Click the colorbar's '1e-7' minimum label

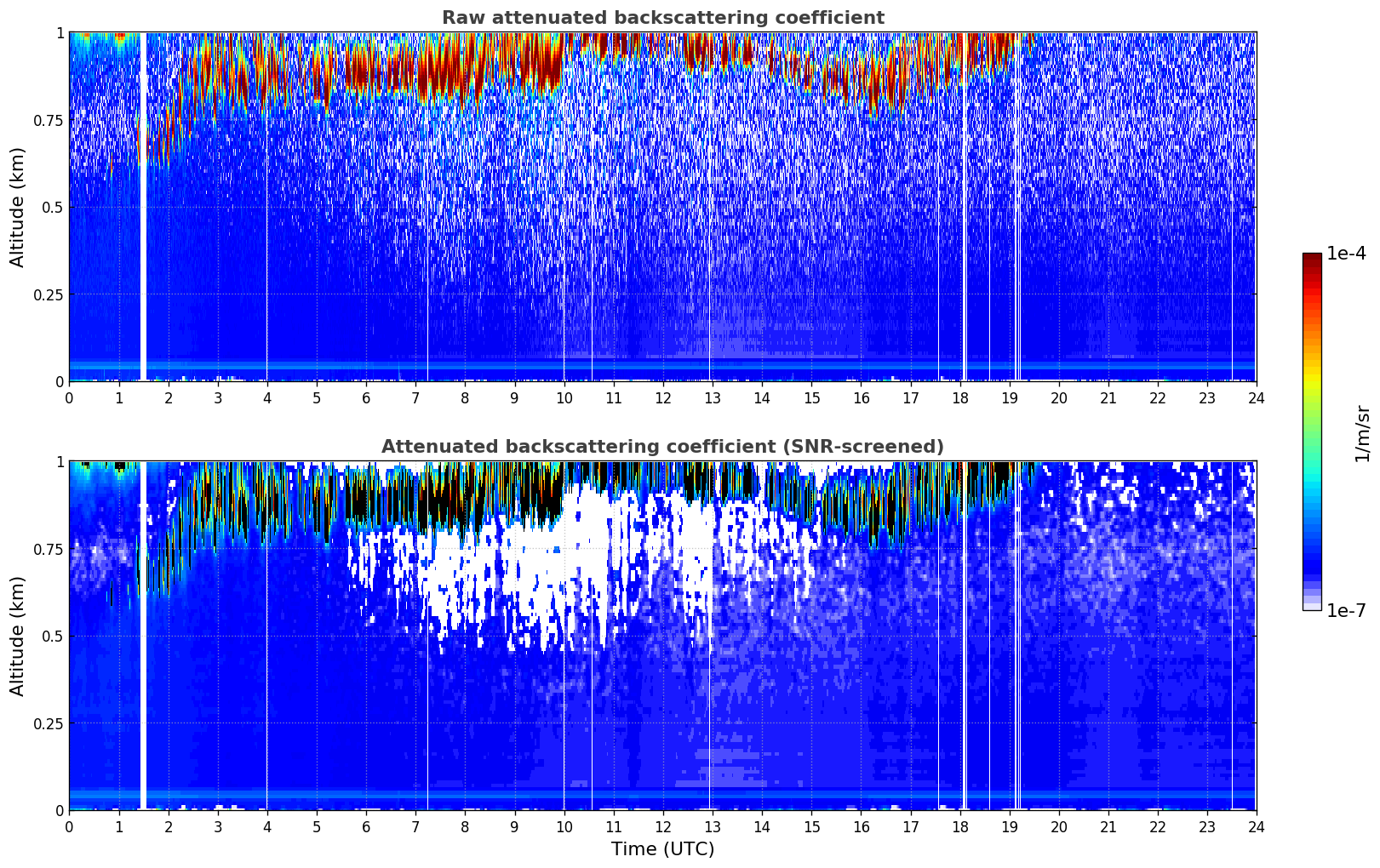click(1345, 611)
